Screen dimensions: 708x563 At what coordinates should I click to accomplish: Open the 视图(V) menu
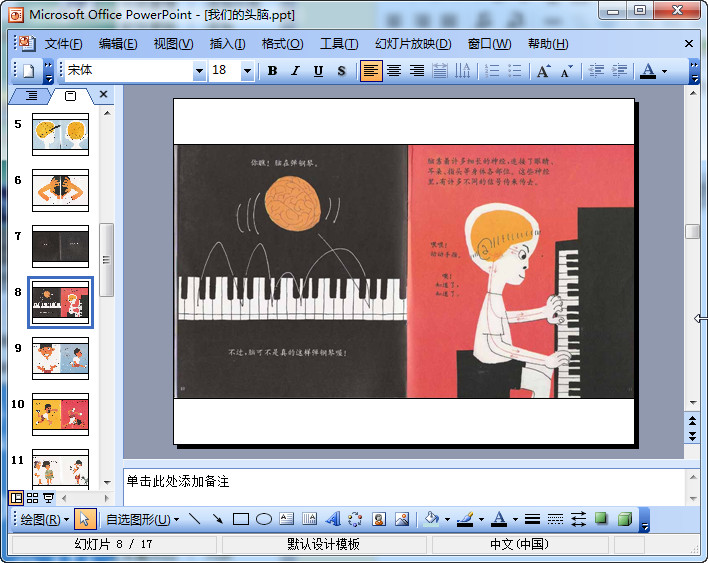(173, 44)
